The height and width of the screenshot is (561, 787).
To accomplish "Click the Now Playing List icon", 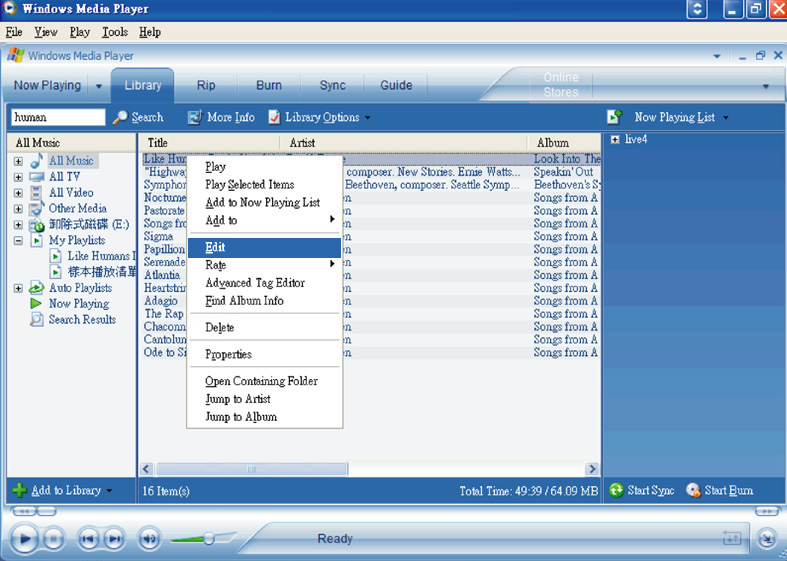I will tap(614, 117).
